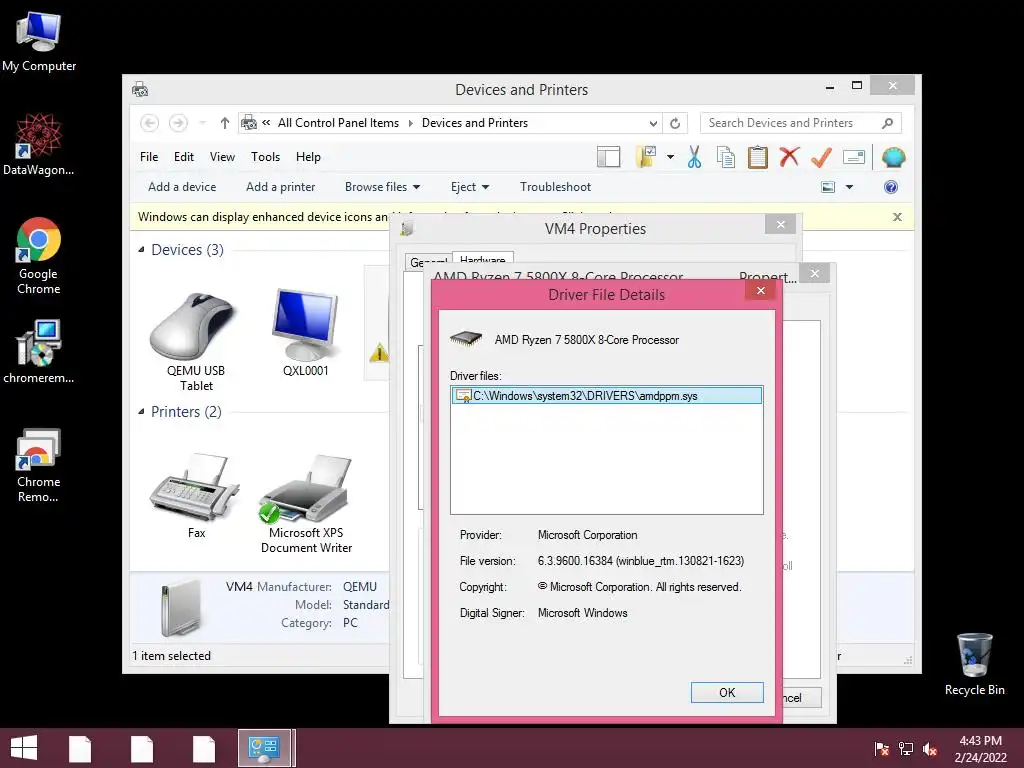Open Chrome Remote Desktop shortcut
Screen dimensions: 1024x768
pos(39,465)
